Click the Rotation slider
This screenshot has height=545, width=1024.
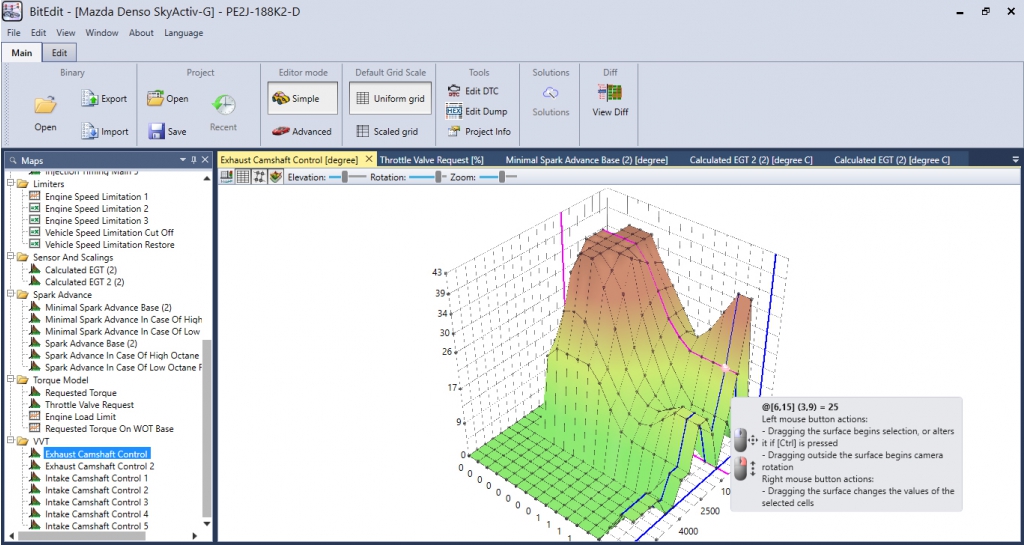point(427,177)
